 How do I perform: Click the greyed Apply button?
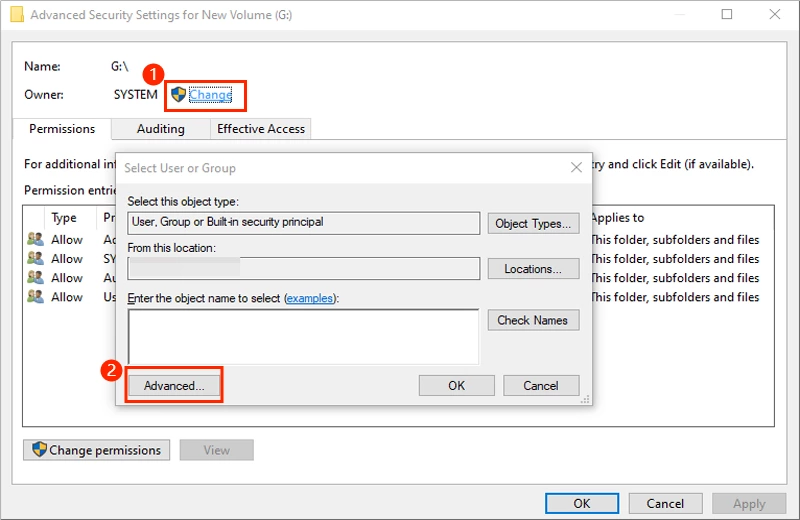click(749, 504)
